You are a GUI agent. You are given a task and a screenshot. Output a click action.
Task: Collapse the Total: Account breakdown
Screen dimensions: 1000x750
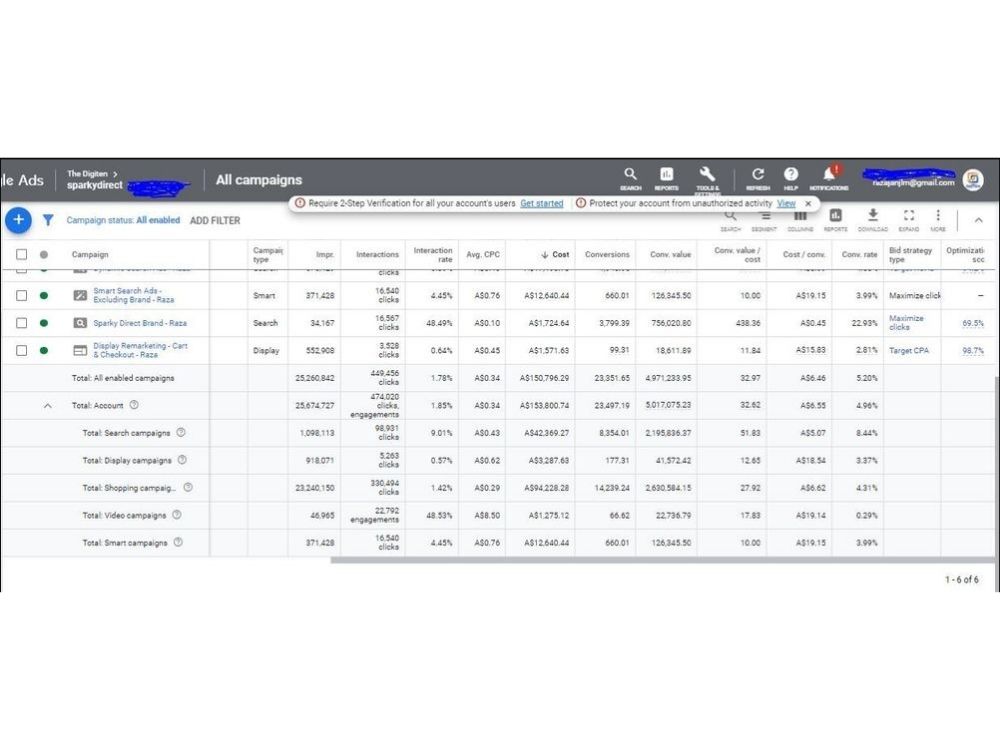48,406
